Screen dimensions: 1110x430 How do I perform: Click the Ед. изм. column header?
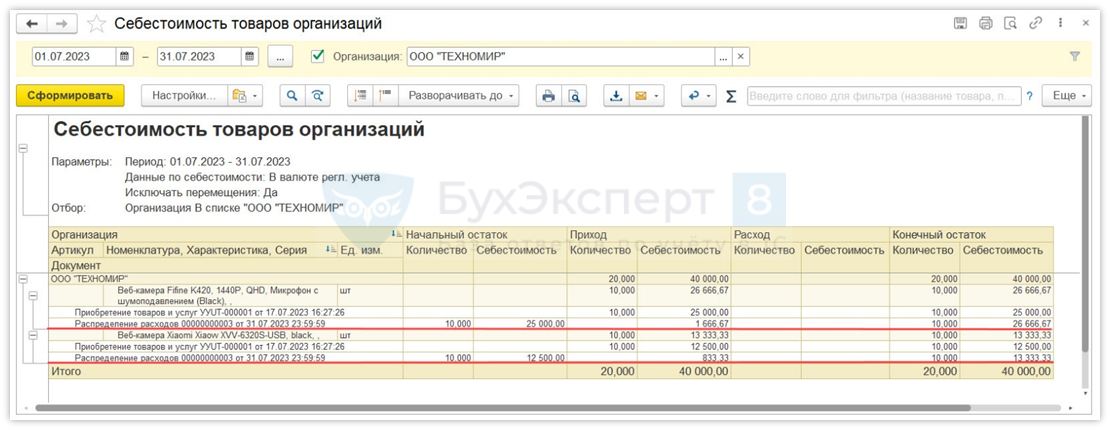[370, 250]
